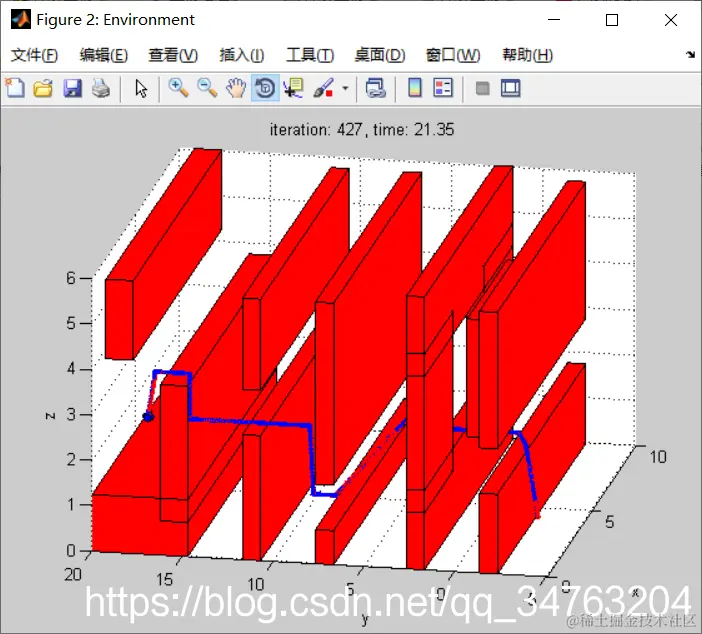Open the 插入(I) menu
702x634 pixels.
pos(242,55)
